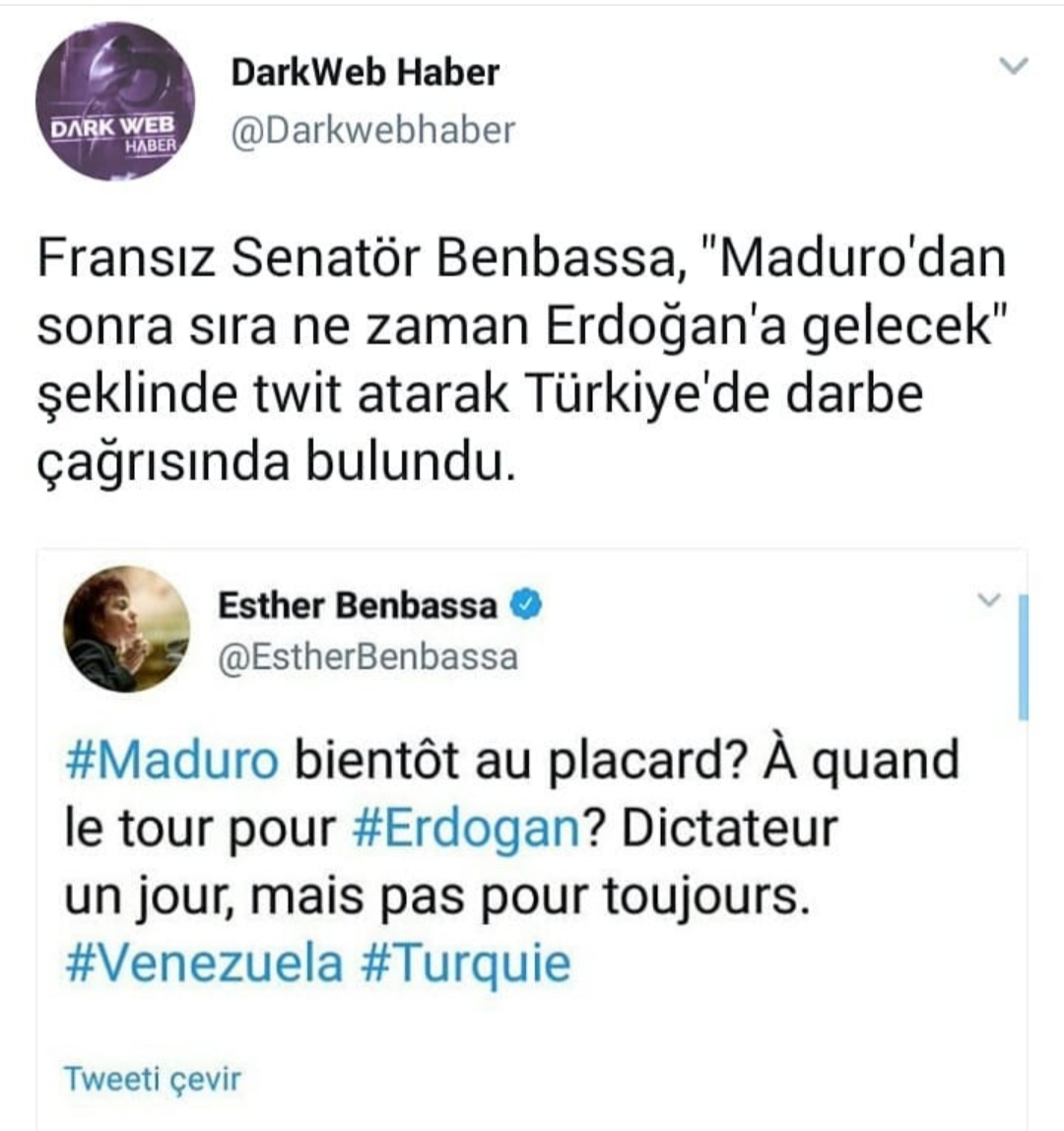This screenshot has height=1131, width=1064.
Task: Open the DarkWeb Haber profile avatar
Action: [115, 101]
